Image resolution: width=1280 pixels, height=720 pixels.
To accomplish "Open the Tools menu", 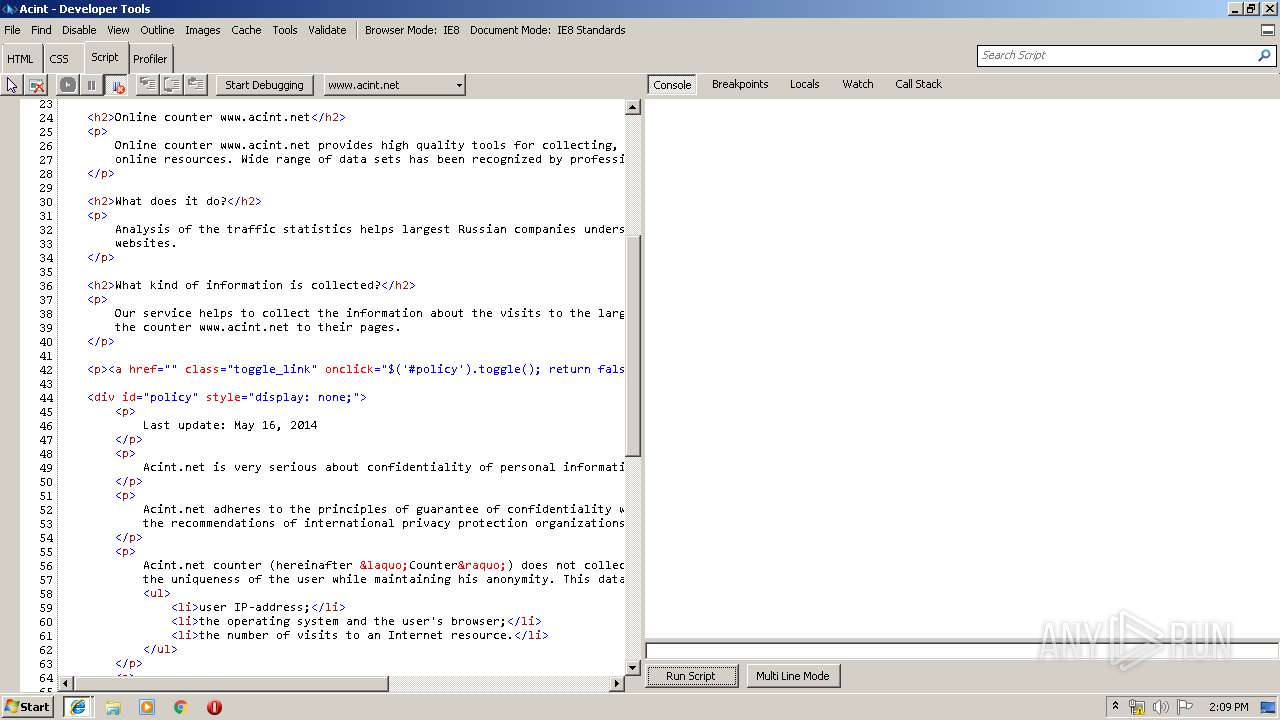I will coord(285,30).
